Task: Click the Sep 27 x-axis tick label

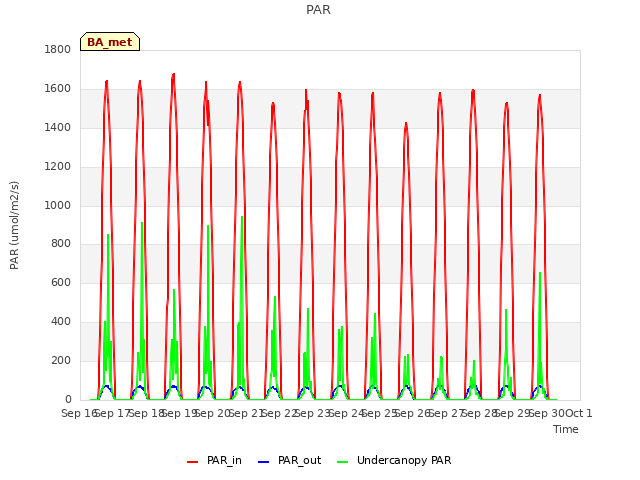Action: 447,413
